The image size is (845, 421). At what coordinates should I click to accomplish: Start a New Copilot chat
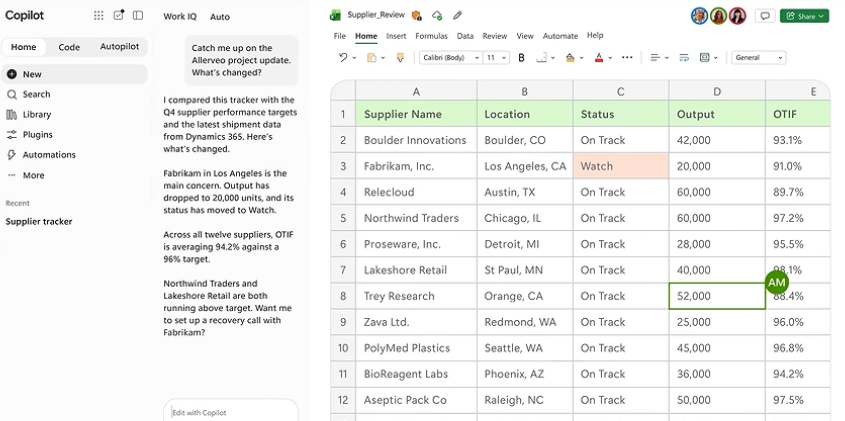(x=74, y=74)
